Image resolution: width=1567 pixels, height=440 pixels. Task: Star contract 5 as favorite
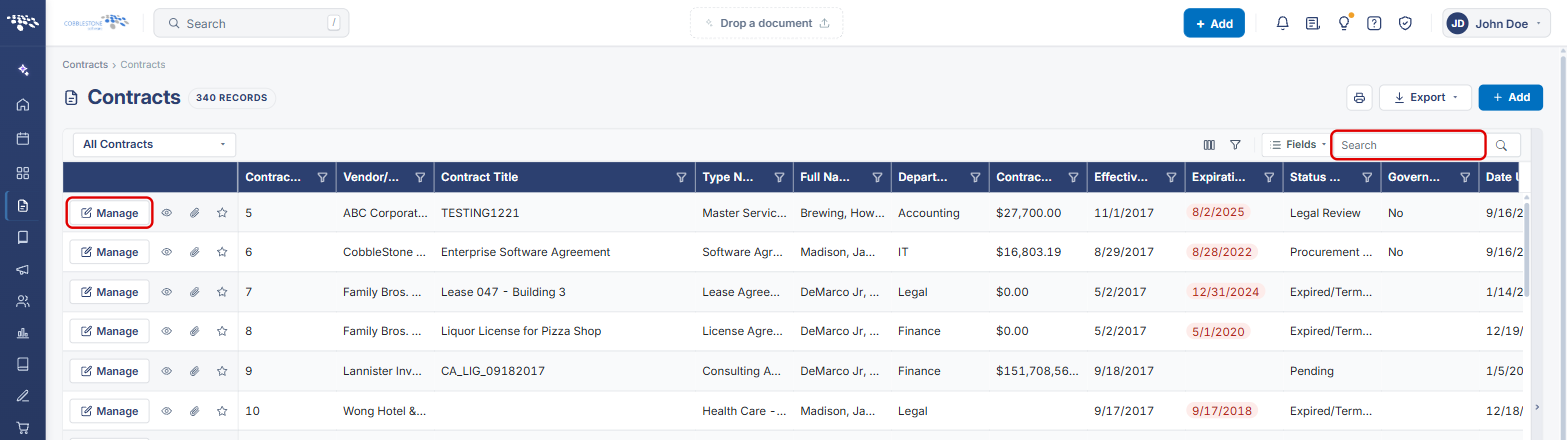pyautogui.click(x=222, y=212)
